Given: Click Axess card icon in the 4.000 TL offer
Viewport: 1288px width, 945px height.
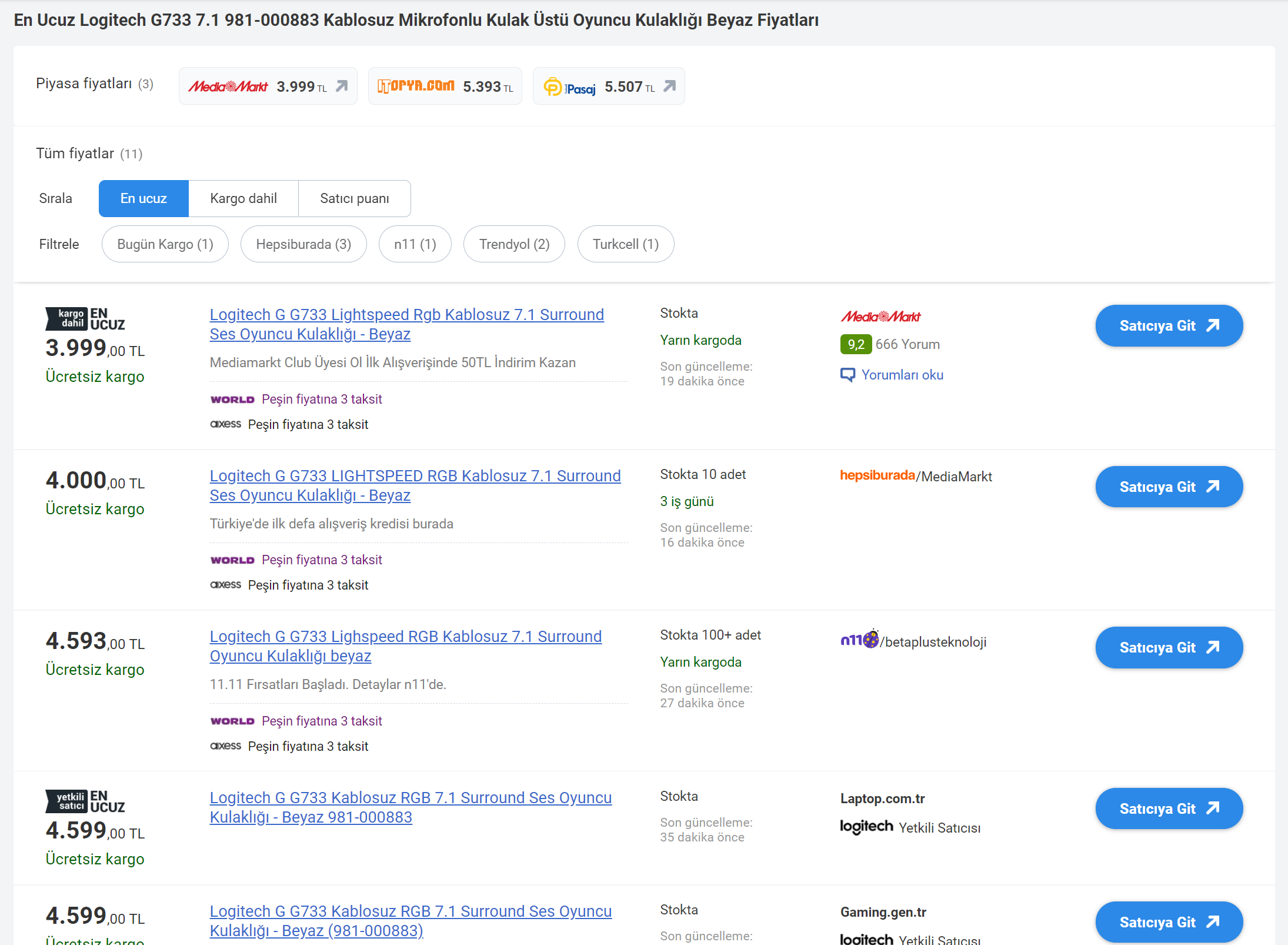Looking at the screenshot, I should (x=226, y=584).
